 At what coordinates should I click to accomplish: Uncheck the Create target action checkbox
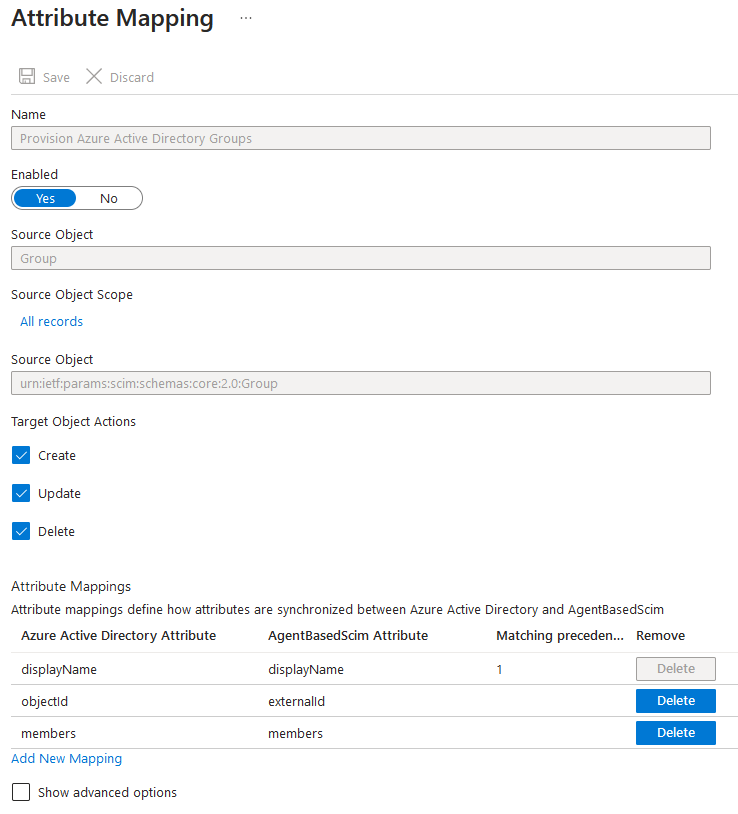click(x=21, y=455)
